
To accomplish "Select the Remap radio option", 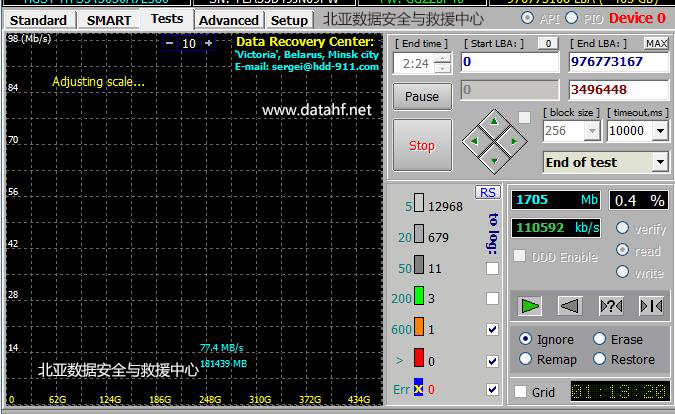I will pyautogui.click(x=526, y=359).
